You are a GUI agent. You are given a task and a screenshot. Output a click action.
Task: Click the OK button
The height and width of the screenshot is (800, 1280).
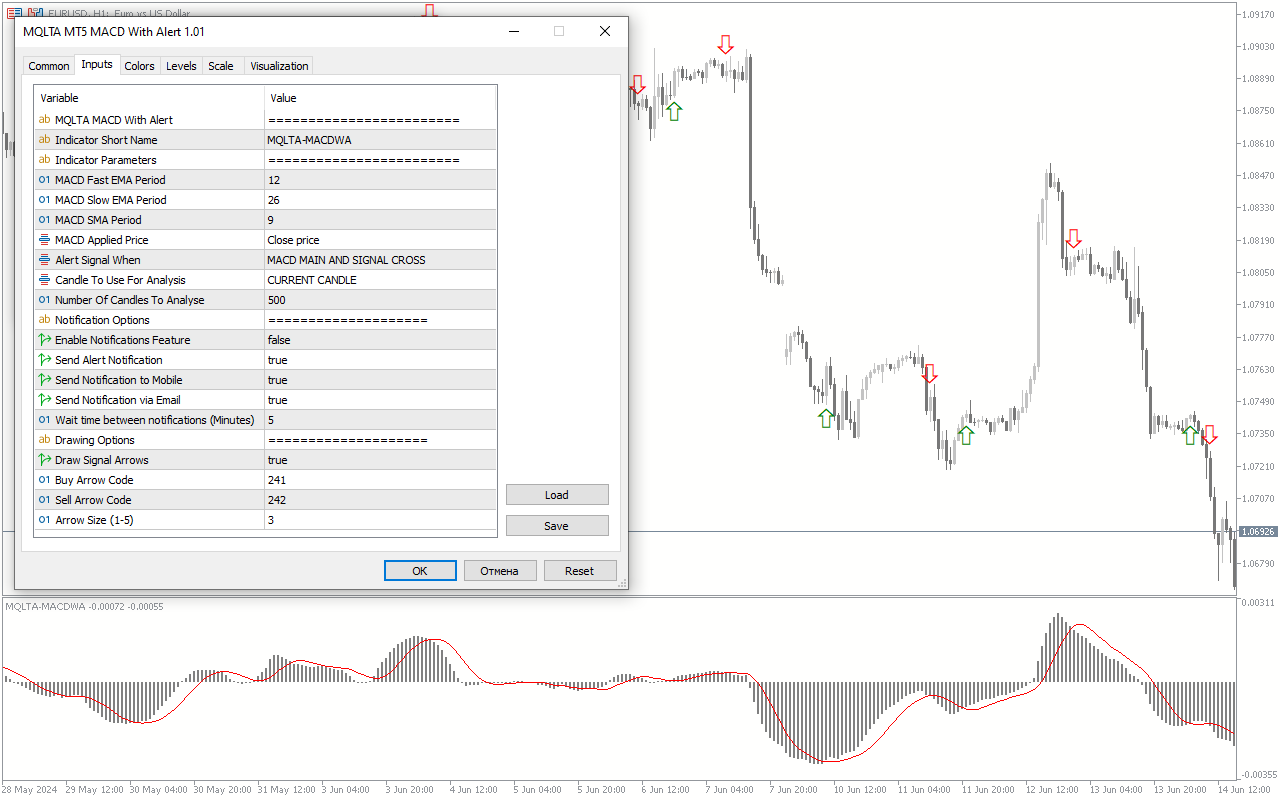[x=420, y=571]
